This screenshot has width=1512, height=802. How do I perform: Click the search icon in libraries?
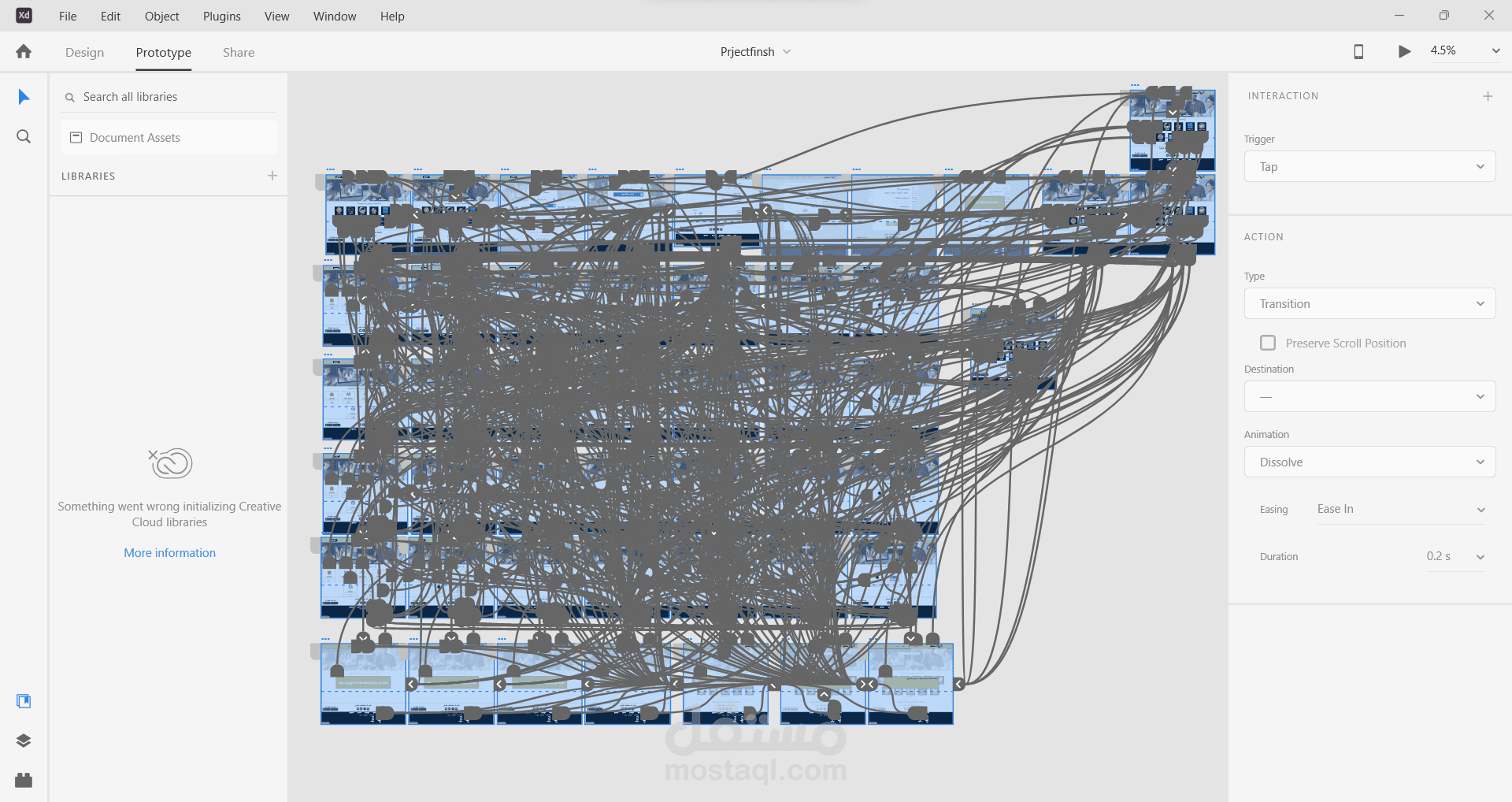point(70,98)
